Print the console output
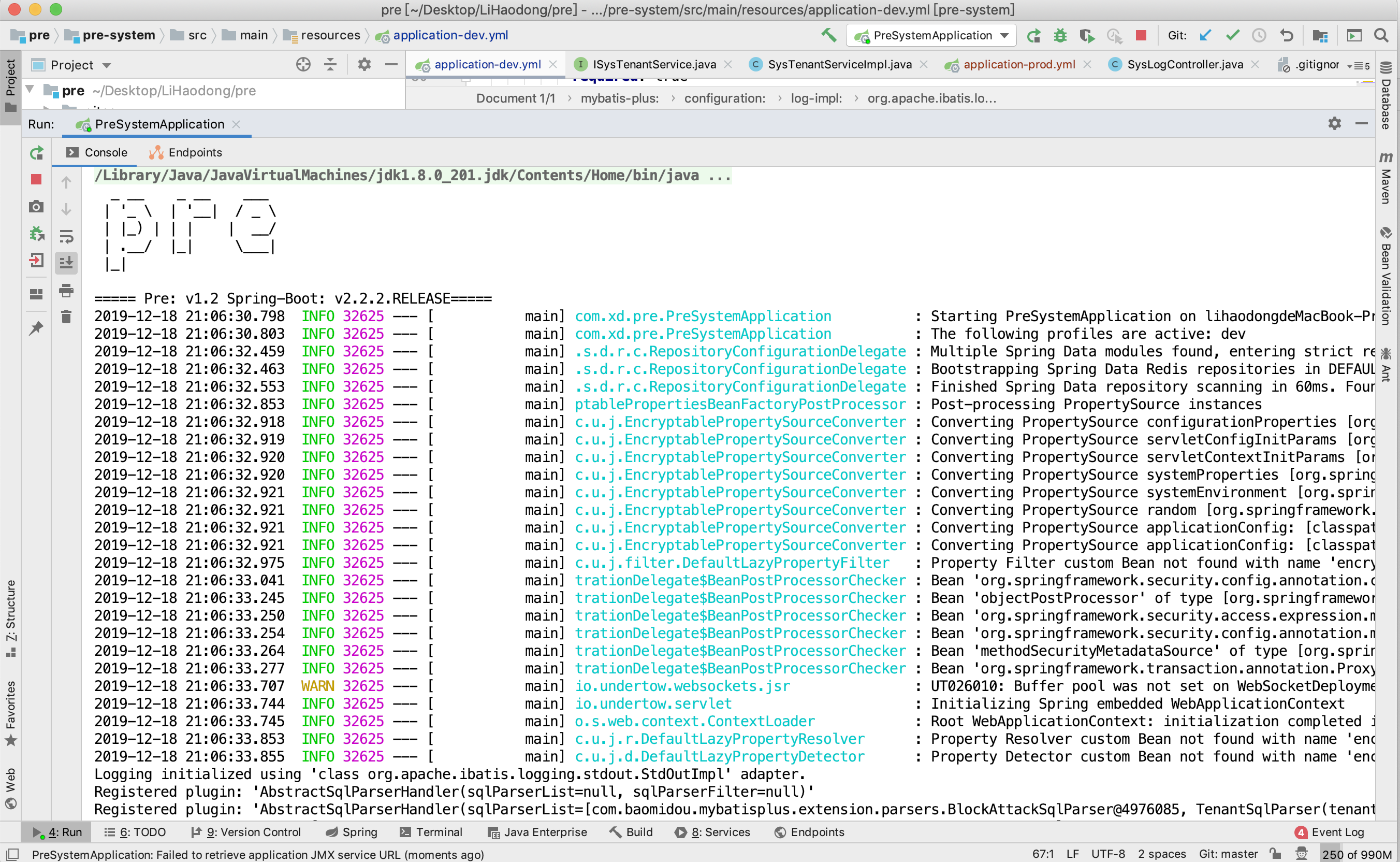 click(66, 291)
